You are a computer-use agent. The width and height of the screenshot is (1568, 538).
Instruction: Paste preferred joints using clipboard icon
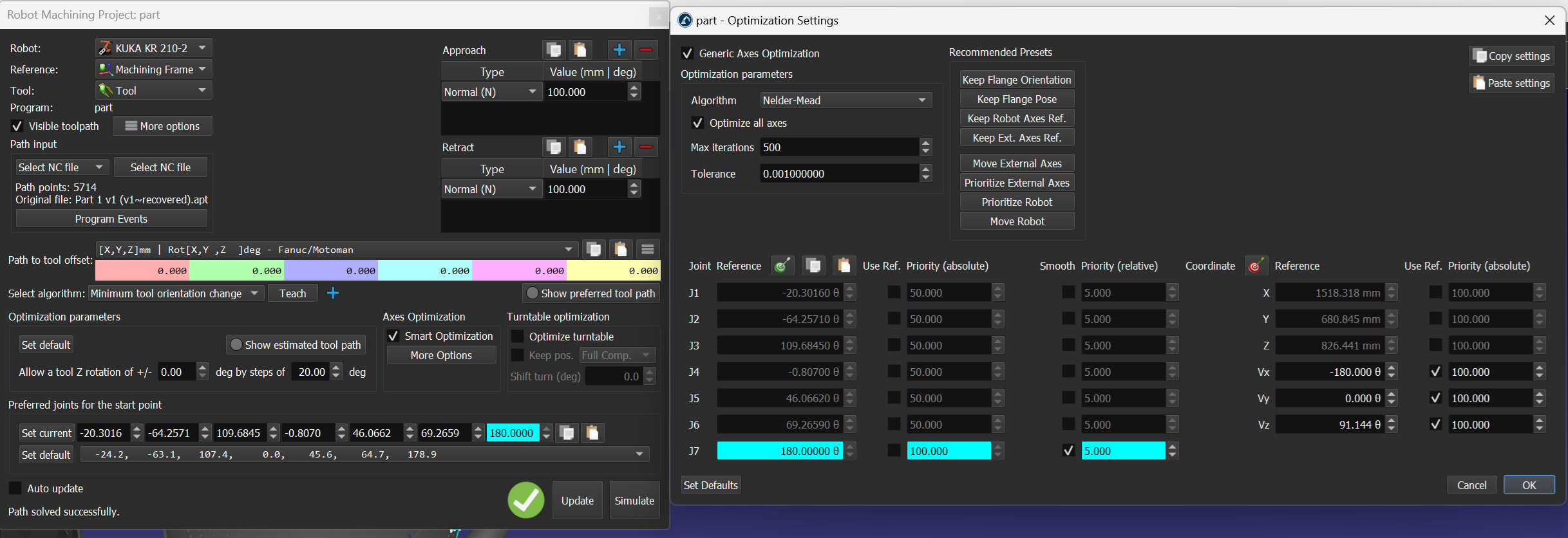coord(592,433)
